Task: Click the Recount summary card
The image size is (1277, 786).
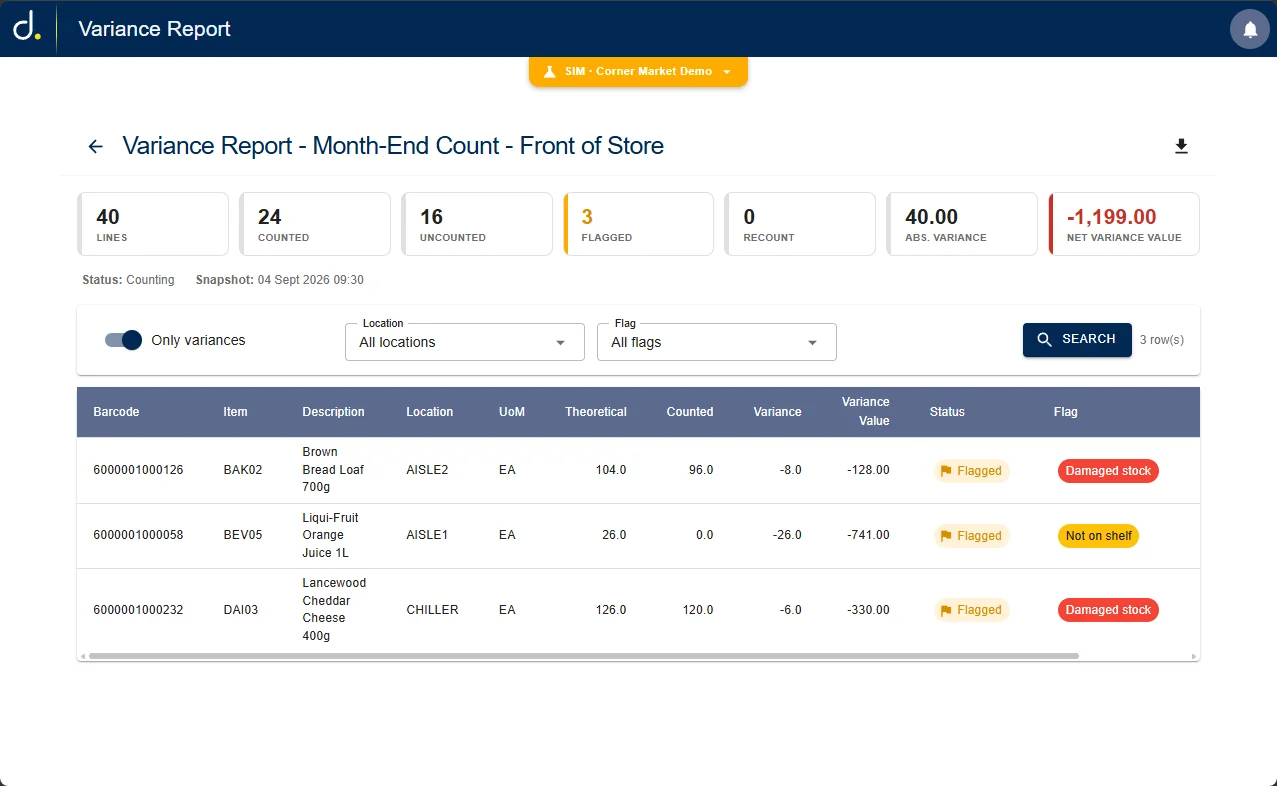Action: coord(800,224)
